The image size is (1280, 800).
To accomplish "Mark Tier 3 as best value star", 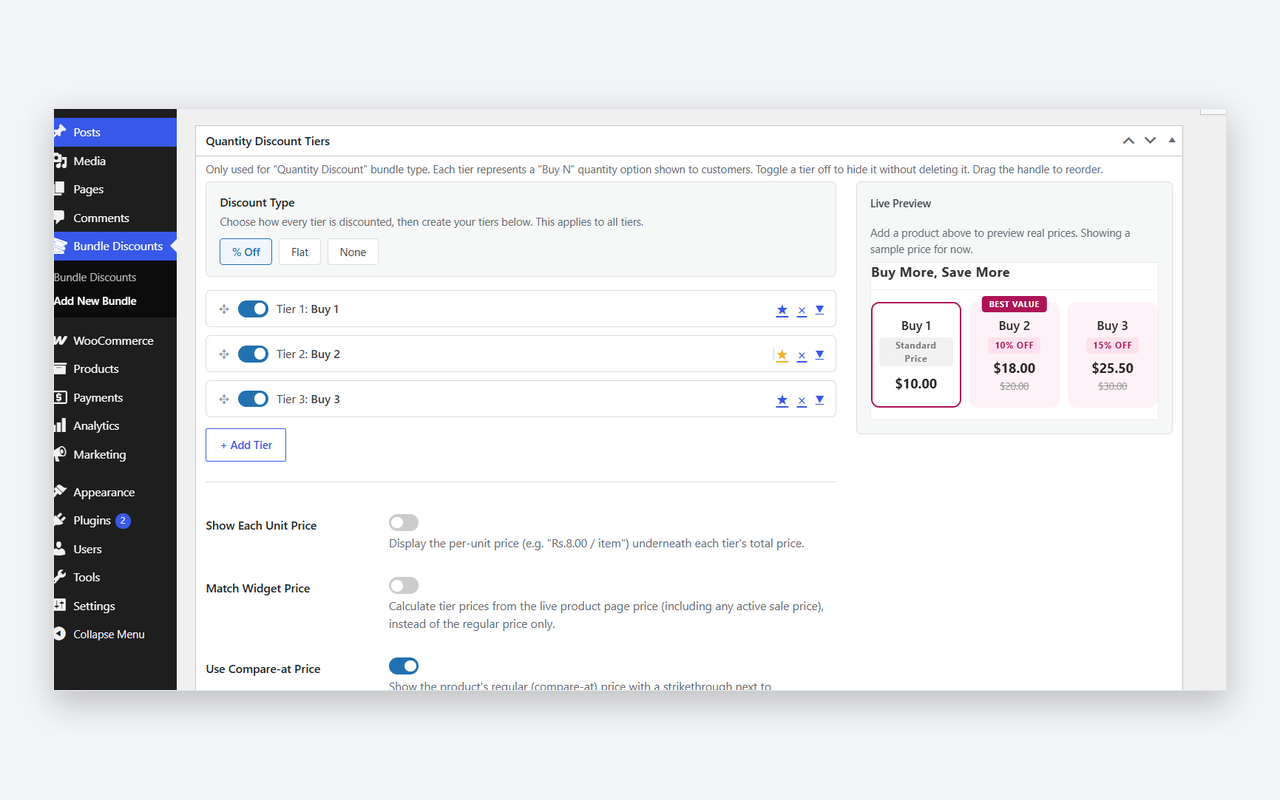I will [782, 400].
